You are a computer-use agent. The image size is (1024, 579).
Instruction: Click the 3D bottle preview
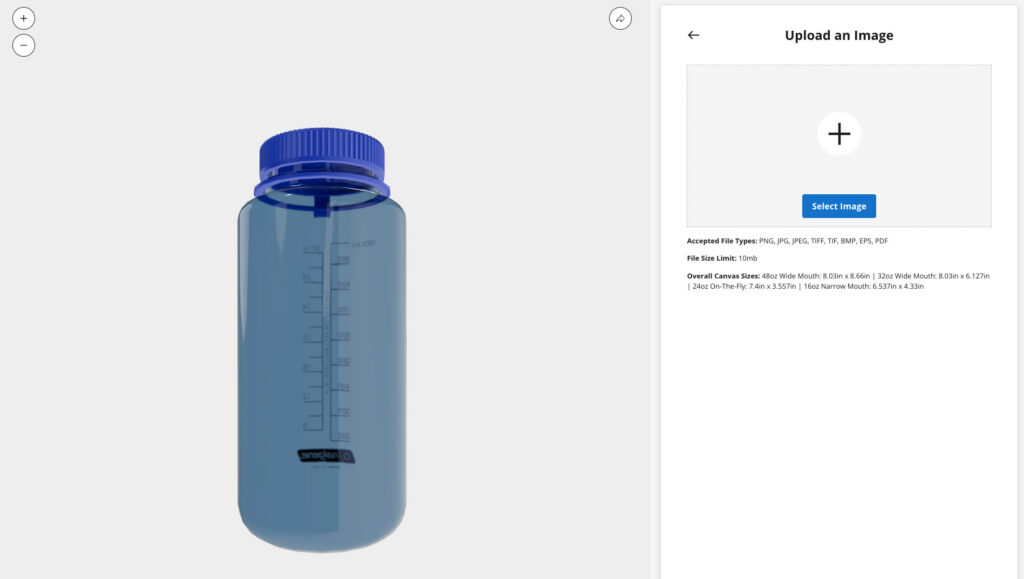click(322, 339)
